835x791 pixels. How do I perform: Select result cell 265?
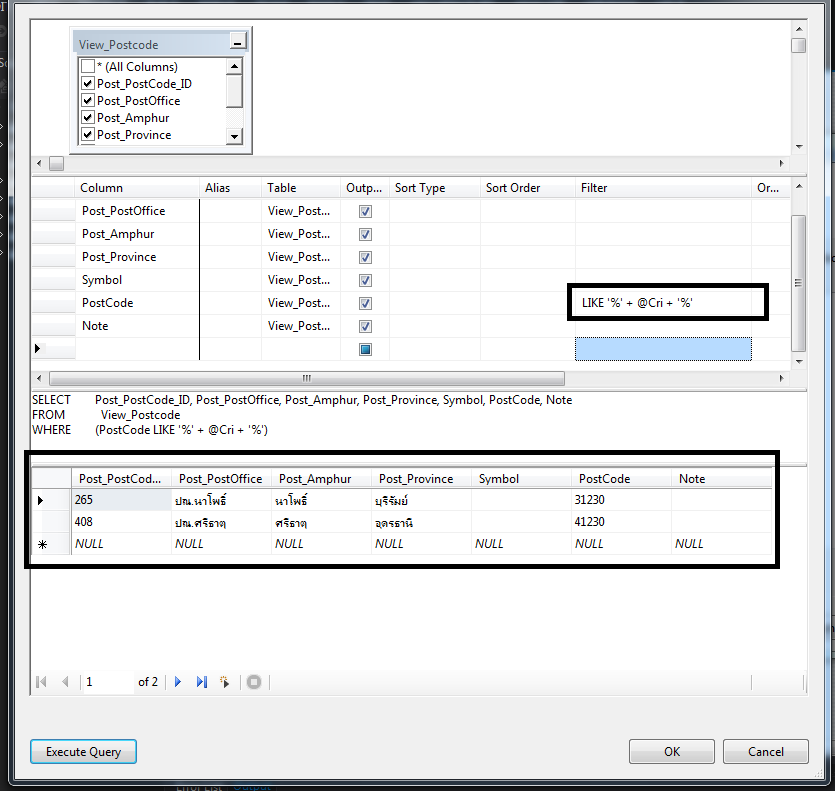tap(121, 500)
